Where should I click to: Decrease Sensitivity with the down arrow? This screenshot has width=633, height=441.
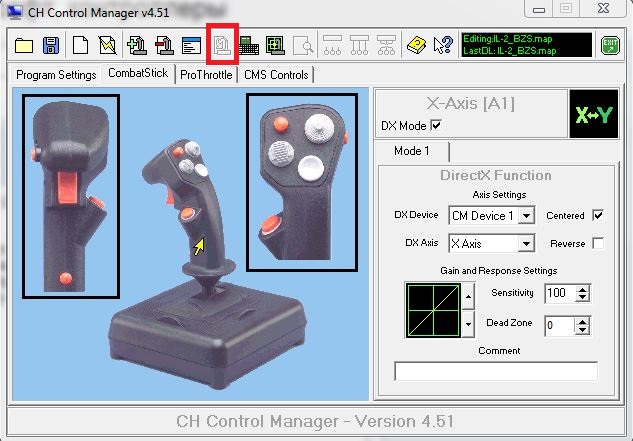tap(583, 297)
